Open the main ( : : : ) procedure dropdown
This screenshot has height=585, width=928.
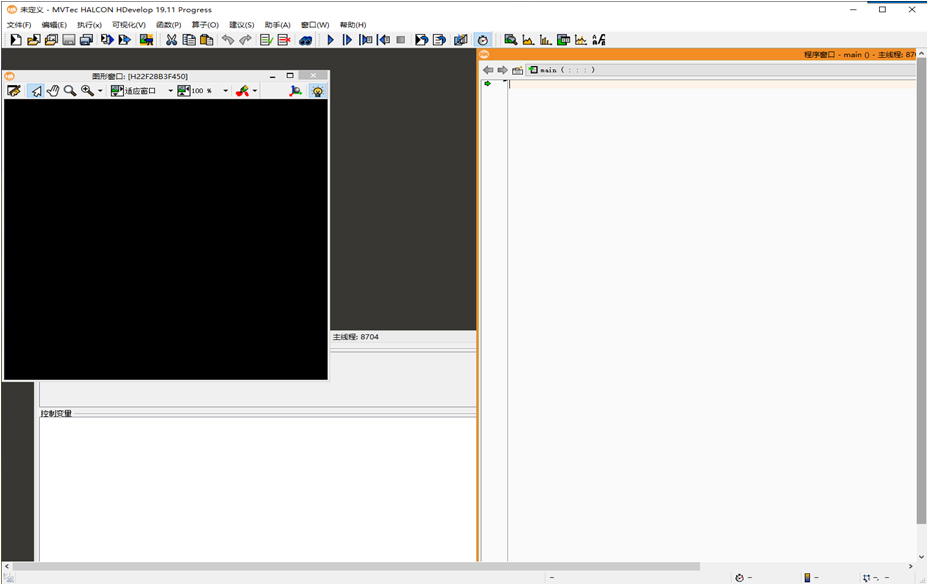coord(721,70)
